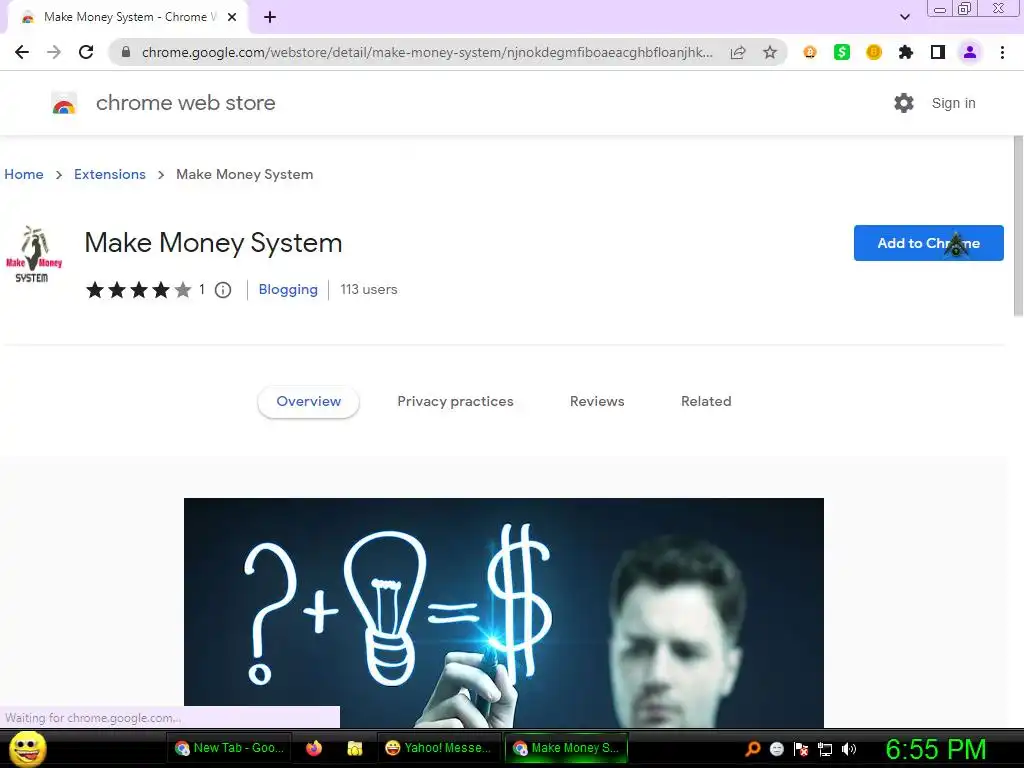The width and height of the screenshot is (1024, 768).
Task: Share this page from address bar
Action: click(x=738, y=52)
